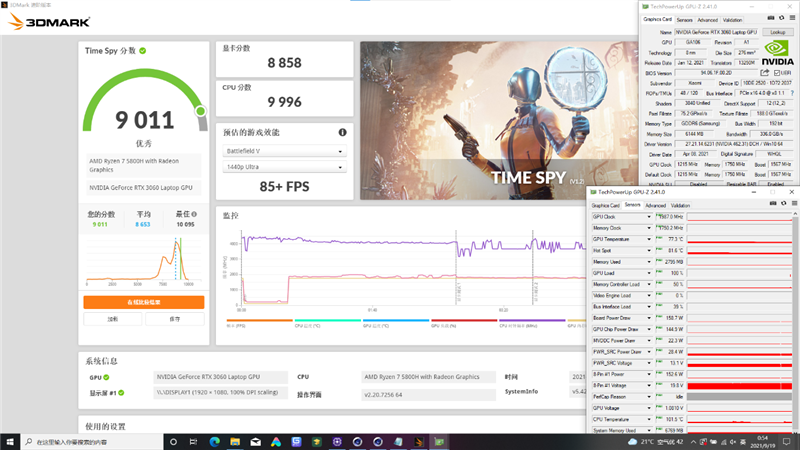Click the GPU-Z sensors panel vertical scrollbar
Viewport: 800px width, 450px height.
(x=796, y=321)
